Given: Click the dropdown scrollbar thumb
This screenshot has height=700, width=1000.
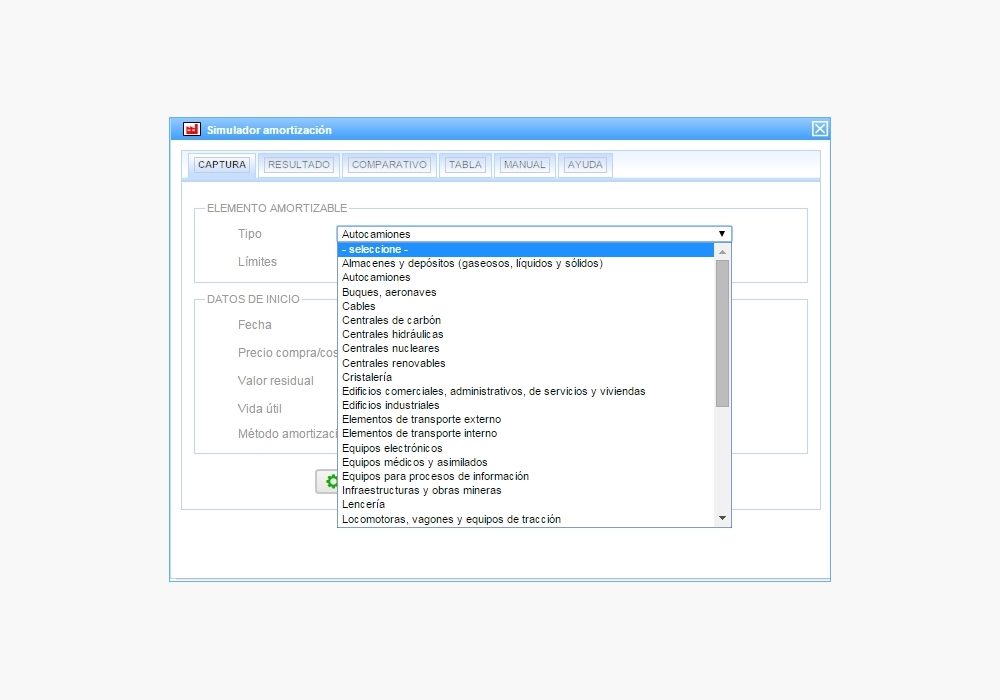Looking at the screenshot, I should (722, 333).
